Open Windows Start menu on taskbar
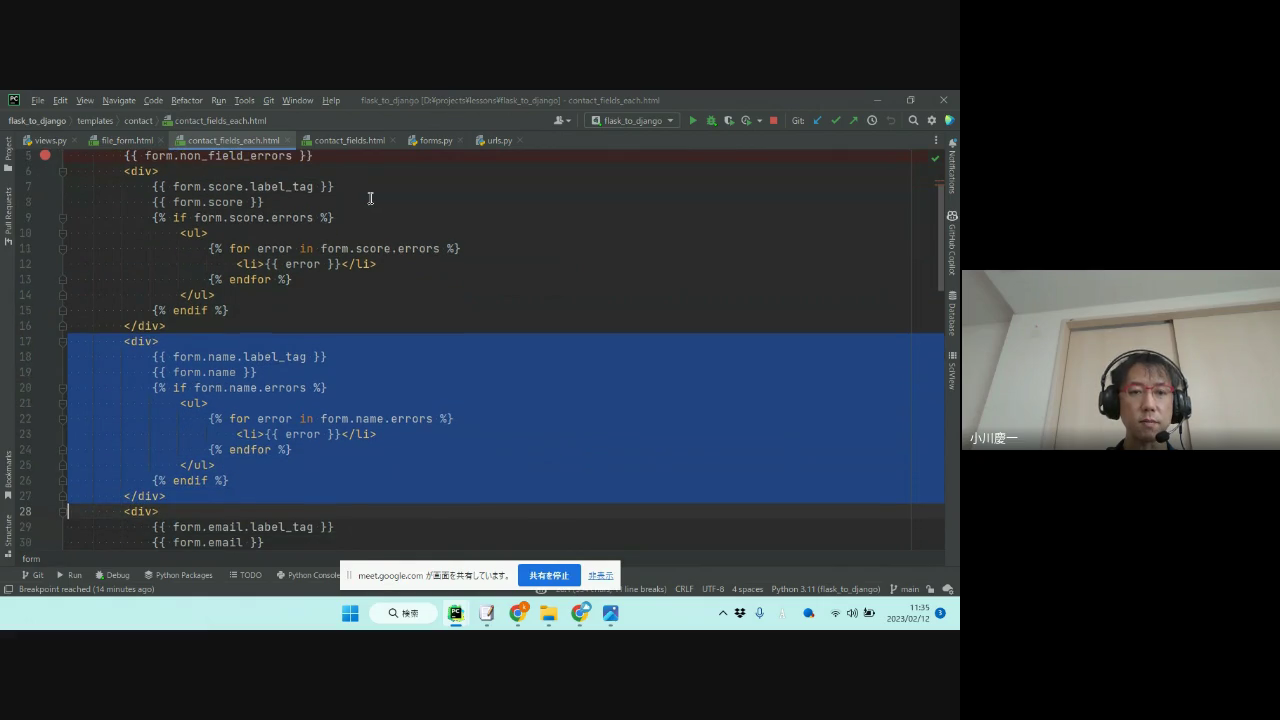The height and width of the screenshot is (720, 1280). [x=350, y=613]
